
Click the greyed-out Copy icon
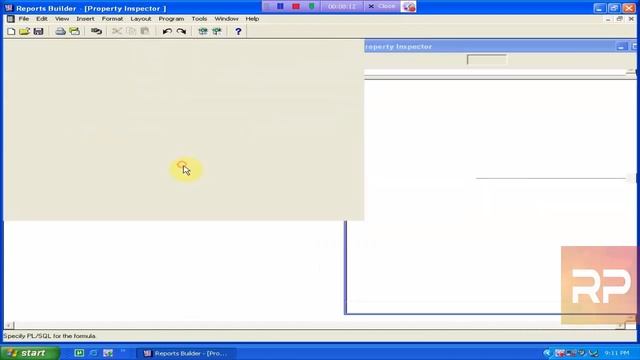131,31
